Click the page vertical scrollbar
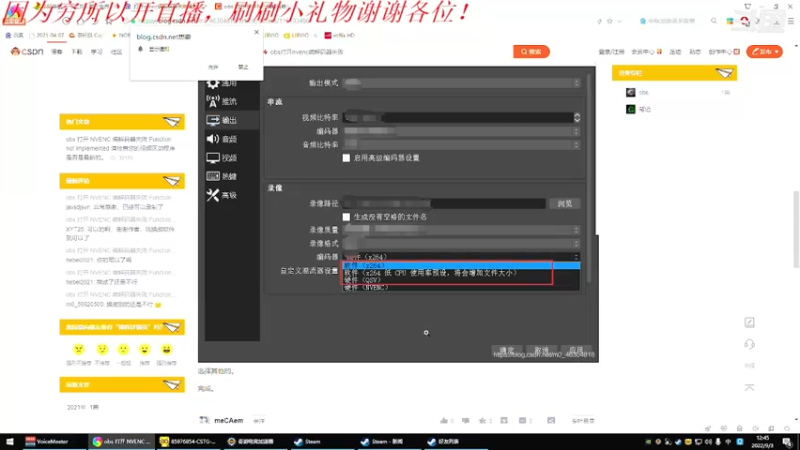 796,229
